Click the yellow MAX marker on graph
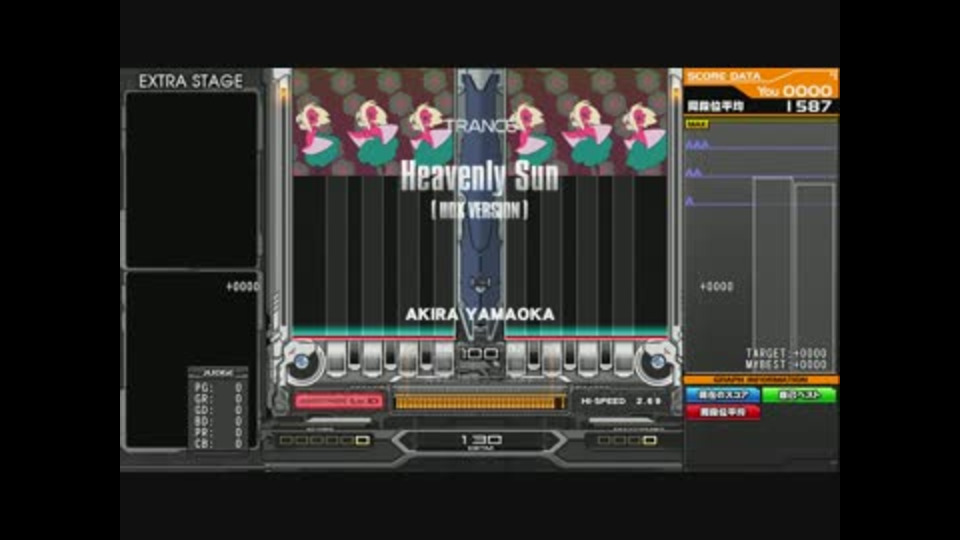The width and height of the screenshot is (960, 540). (x=697, y=124)
